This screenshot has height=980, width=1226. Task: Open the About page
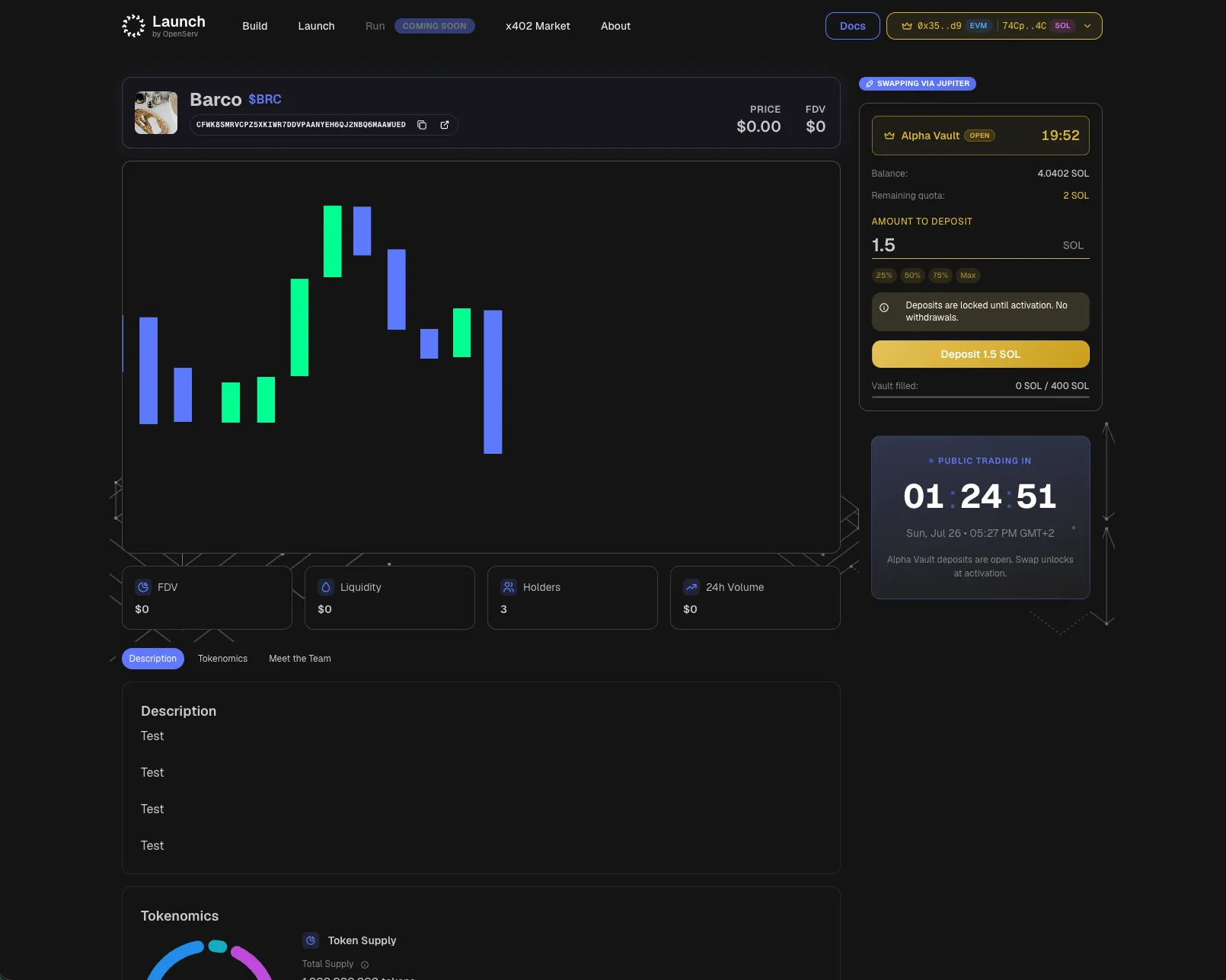[x=615, y=26]
